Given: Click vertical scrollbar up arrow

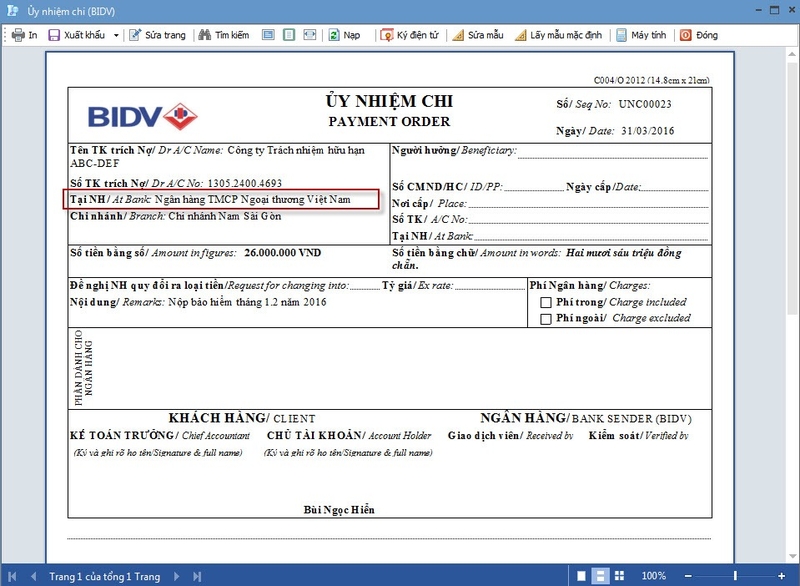Looking at the screenshot, I should 792,54.
